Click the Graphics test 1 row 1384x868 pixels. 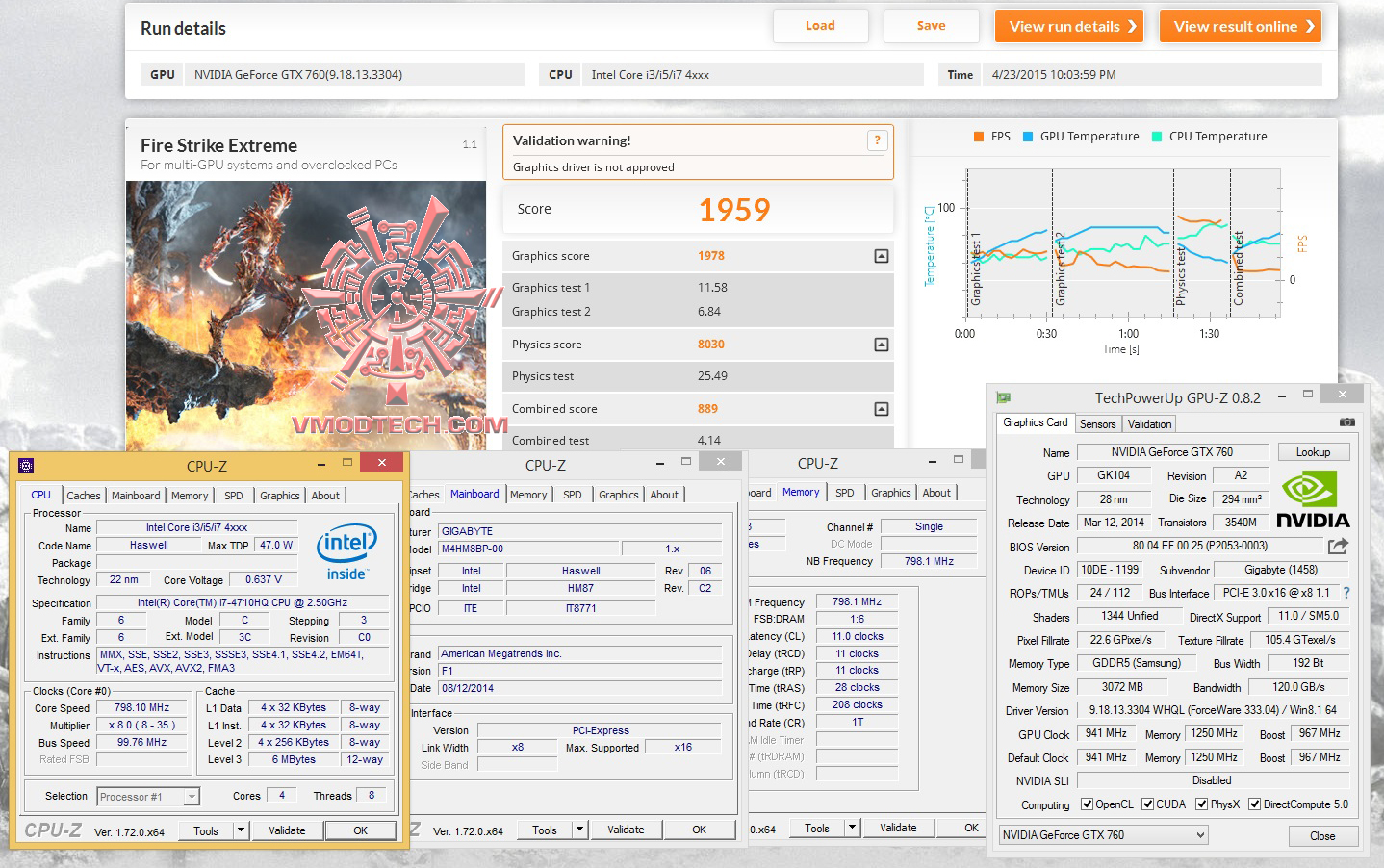(698, 288)
